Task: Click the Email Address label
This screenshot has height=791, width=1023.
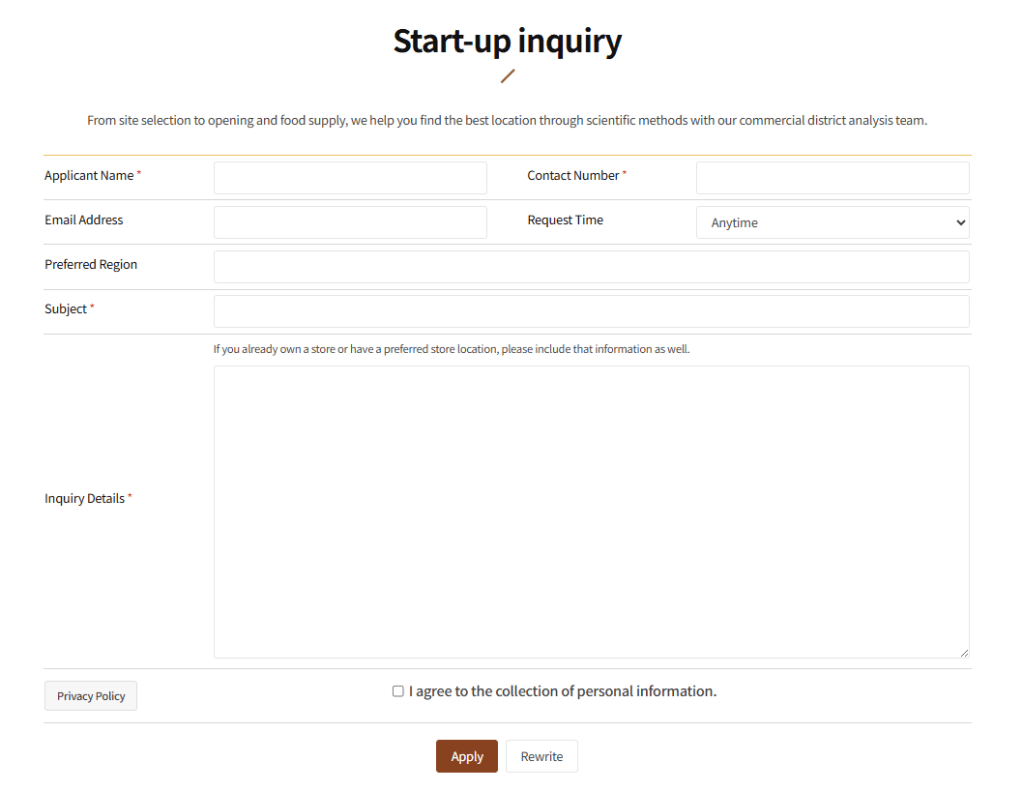Action: 84,220
